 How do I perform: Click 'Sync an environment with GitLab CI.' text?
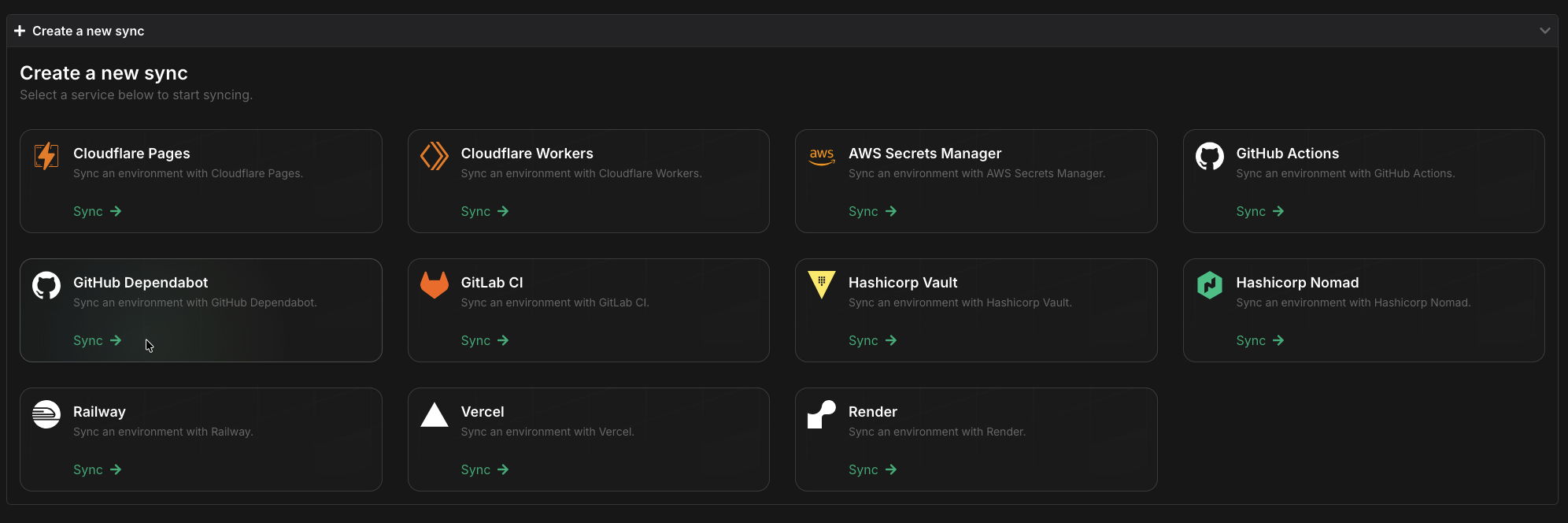[555, 302]
